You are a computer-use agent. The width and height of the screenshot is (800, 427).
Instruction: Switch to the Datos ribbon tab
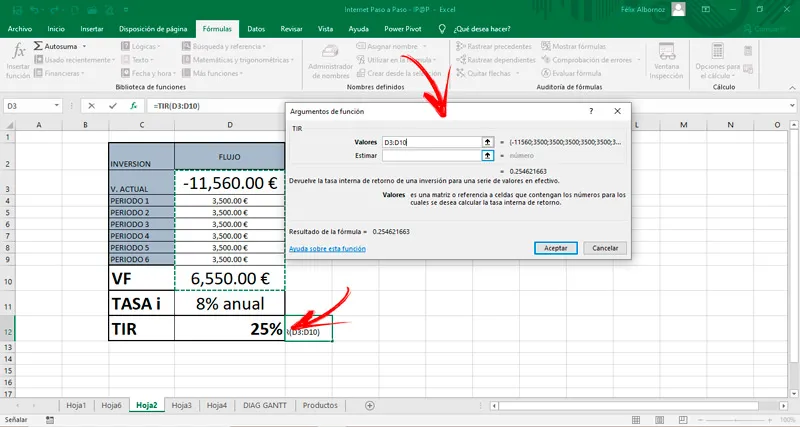(x=256, y=29)
